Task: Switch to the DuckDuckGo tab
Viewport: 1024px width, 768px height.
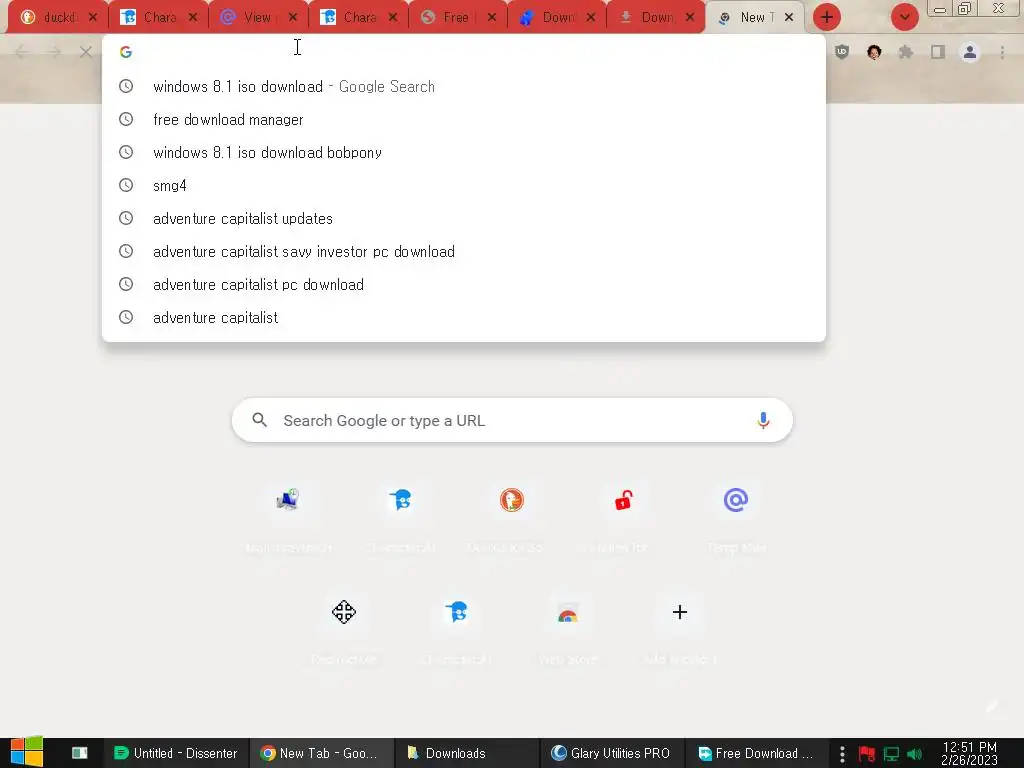Action: [x=56, y=17]
